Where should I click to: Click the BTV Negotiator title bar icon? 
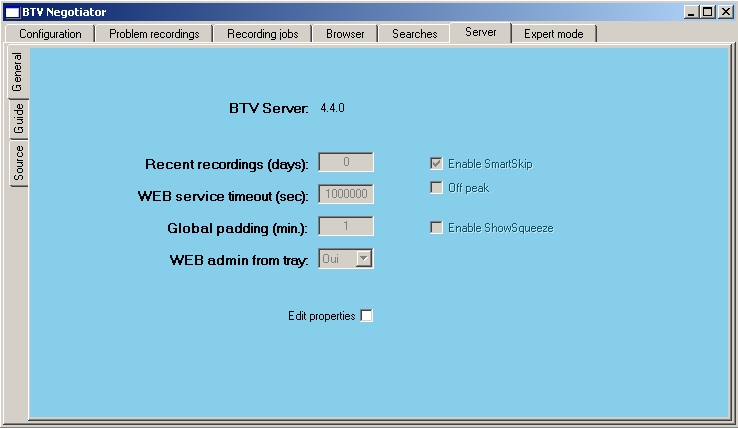point(12,12)
